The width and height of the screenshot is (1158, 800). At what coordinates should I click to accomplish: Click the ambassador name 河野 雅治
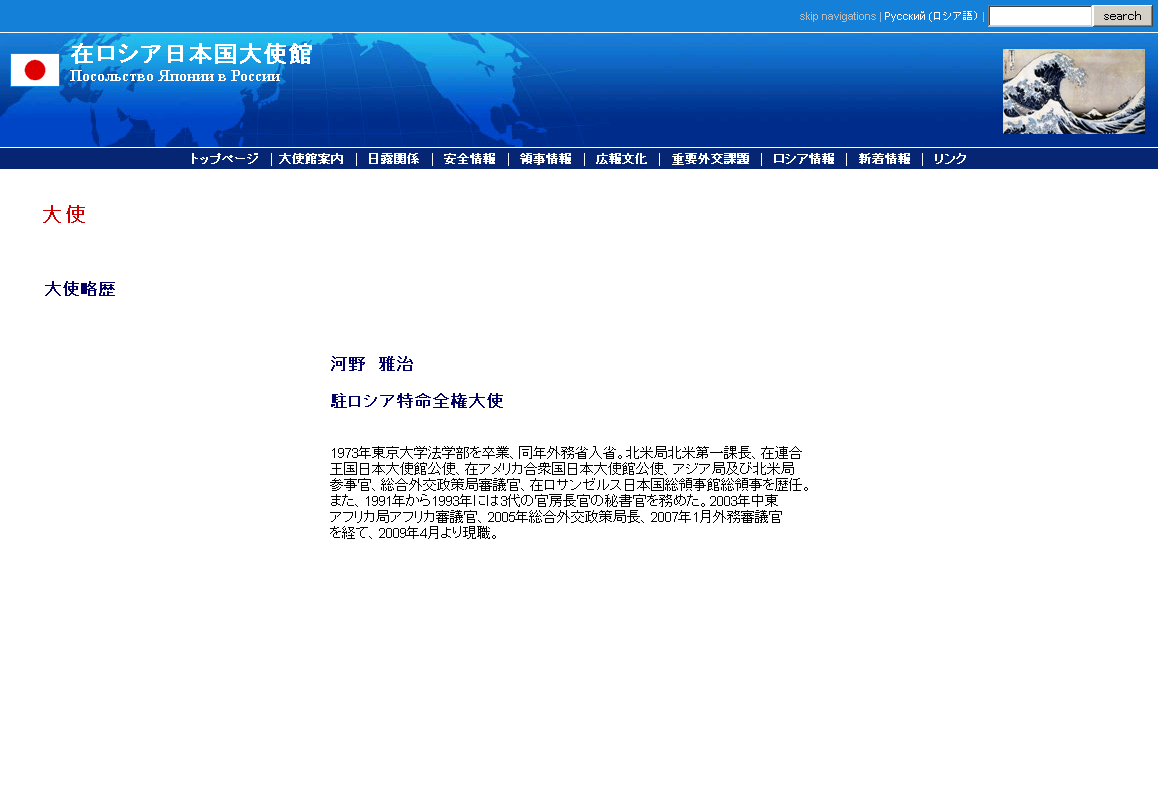[371, 364]
